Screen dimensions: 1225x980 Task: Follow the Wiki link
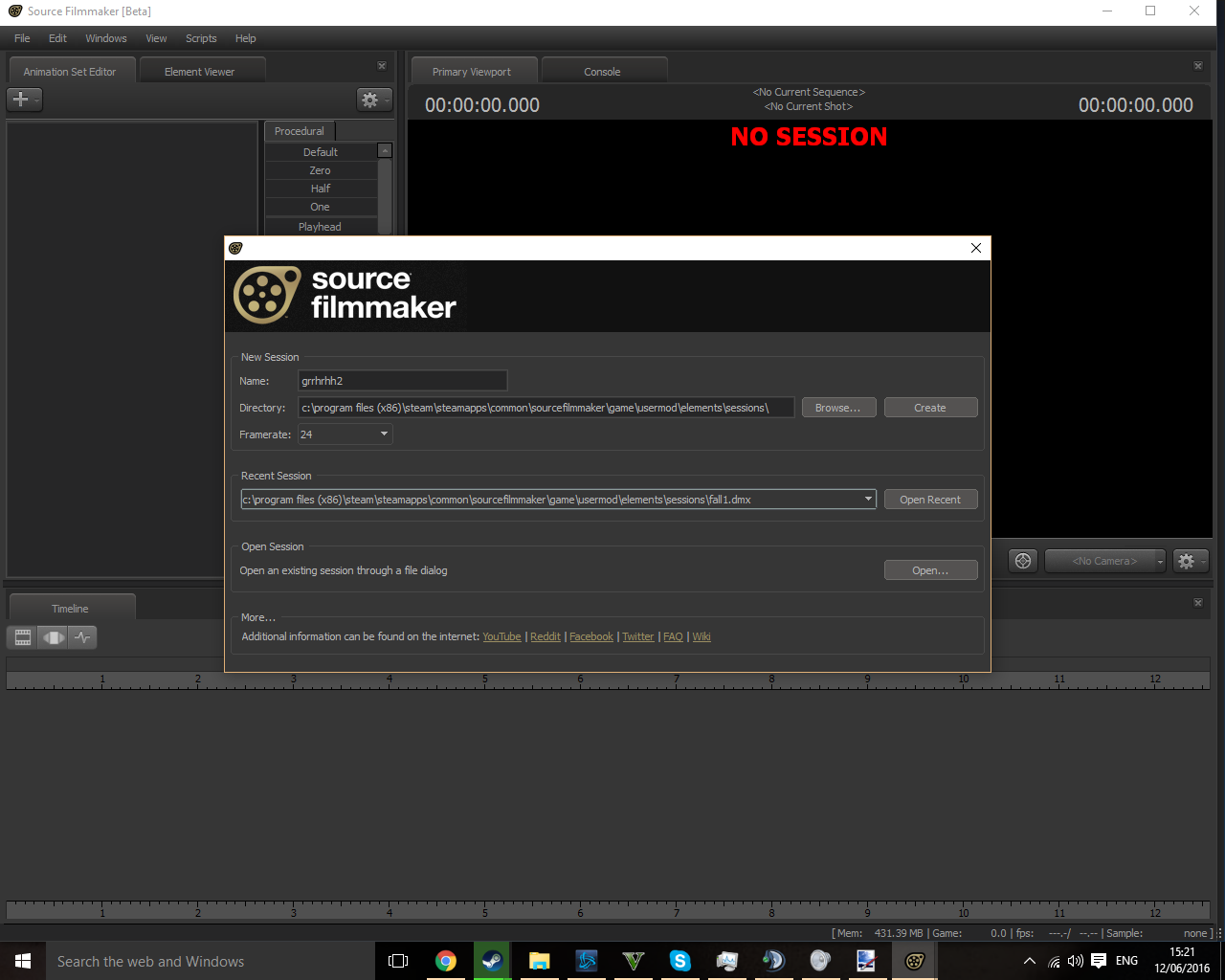(702, 636)
